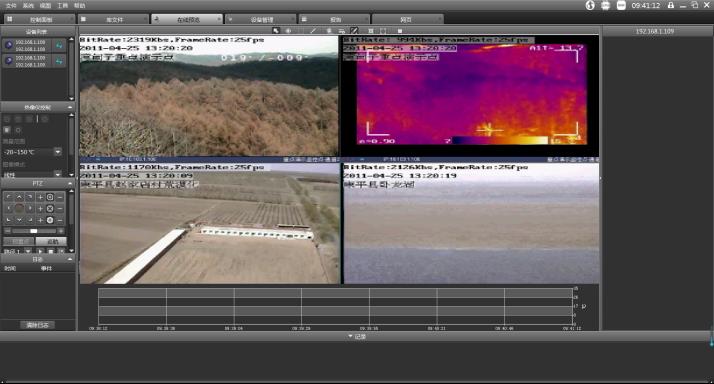Image resolution: width=714 pixels, height=384 pixels.
Task: Click the globe icon in top bar
Action: click(590, 5)
